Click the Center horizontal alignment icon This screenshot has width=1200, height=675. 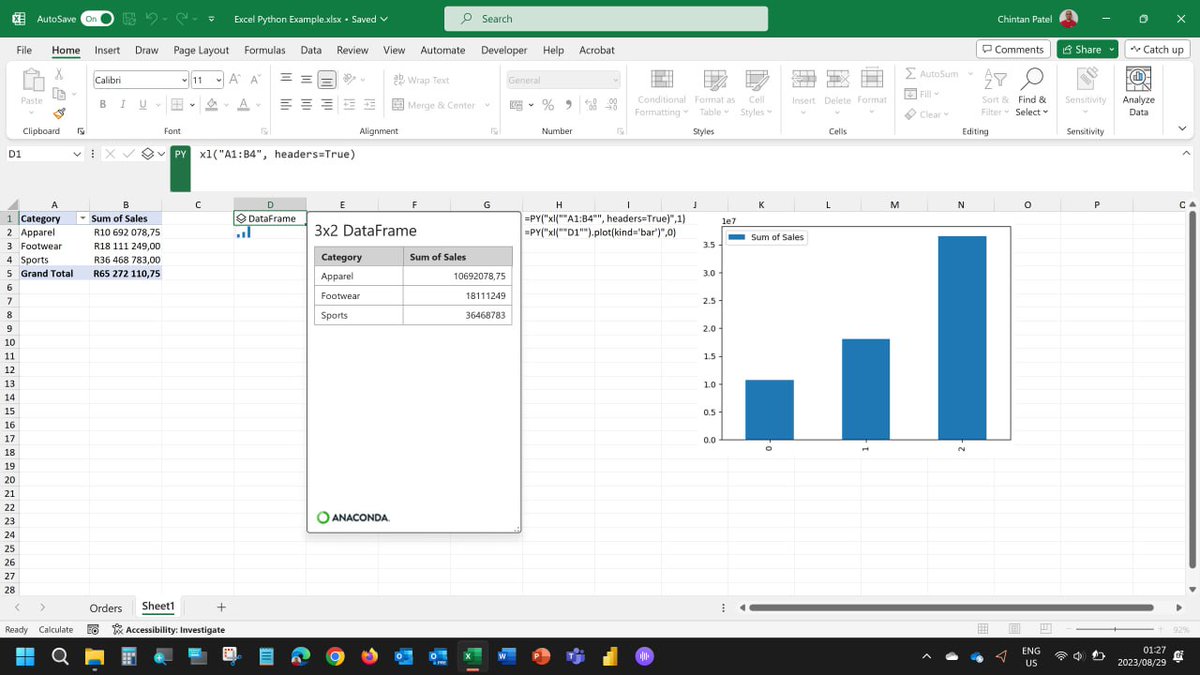(x=306, y=105)
